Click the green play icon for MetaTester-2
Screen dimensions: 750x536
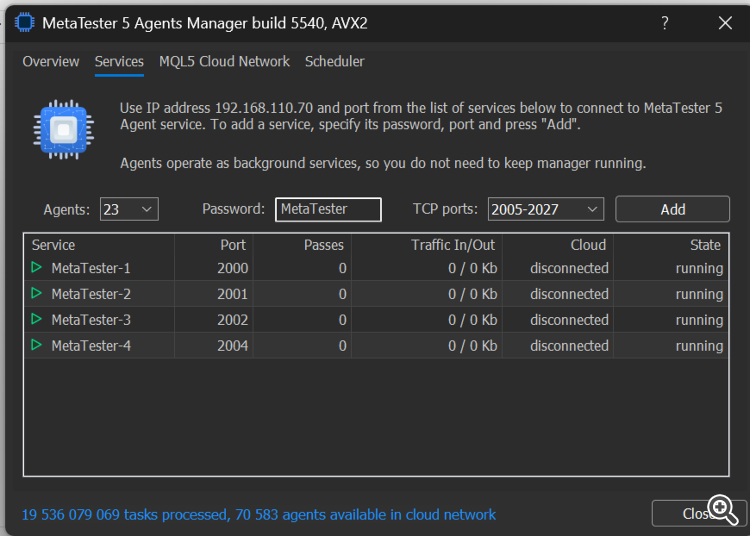(x=37, y=294)
